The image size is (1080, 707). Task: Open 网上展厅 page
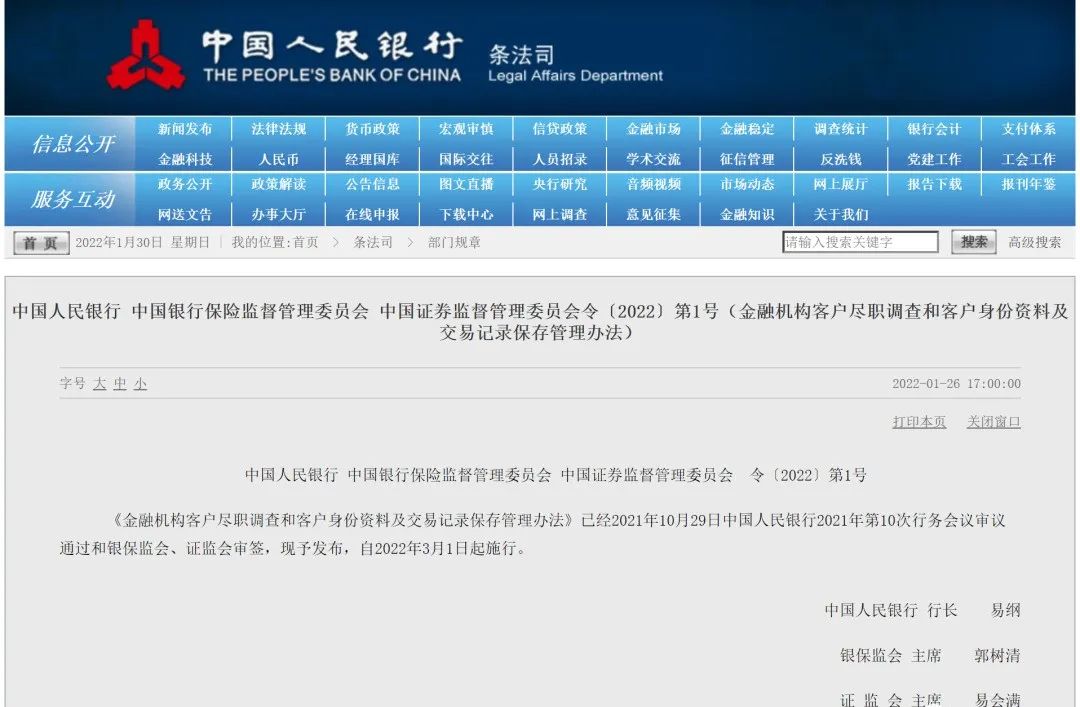point(841,184)
